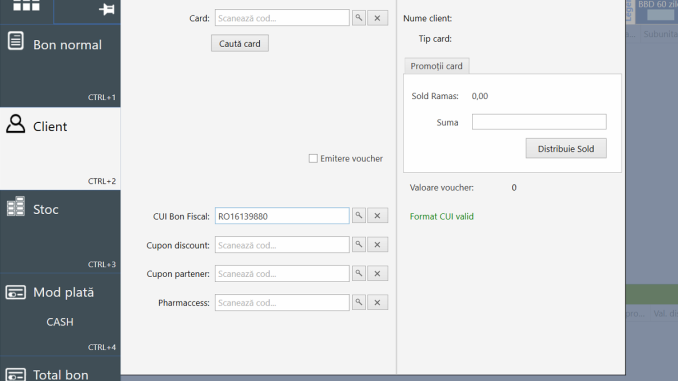
Task: Clear the Cupon partener field
Action: point(377,273)
